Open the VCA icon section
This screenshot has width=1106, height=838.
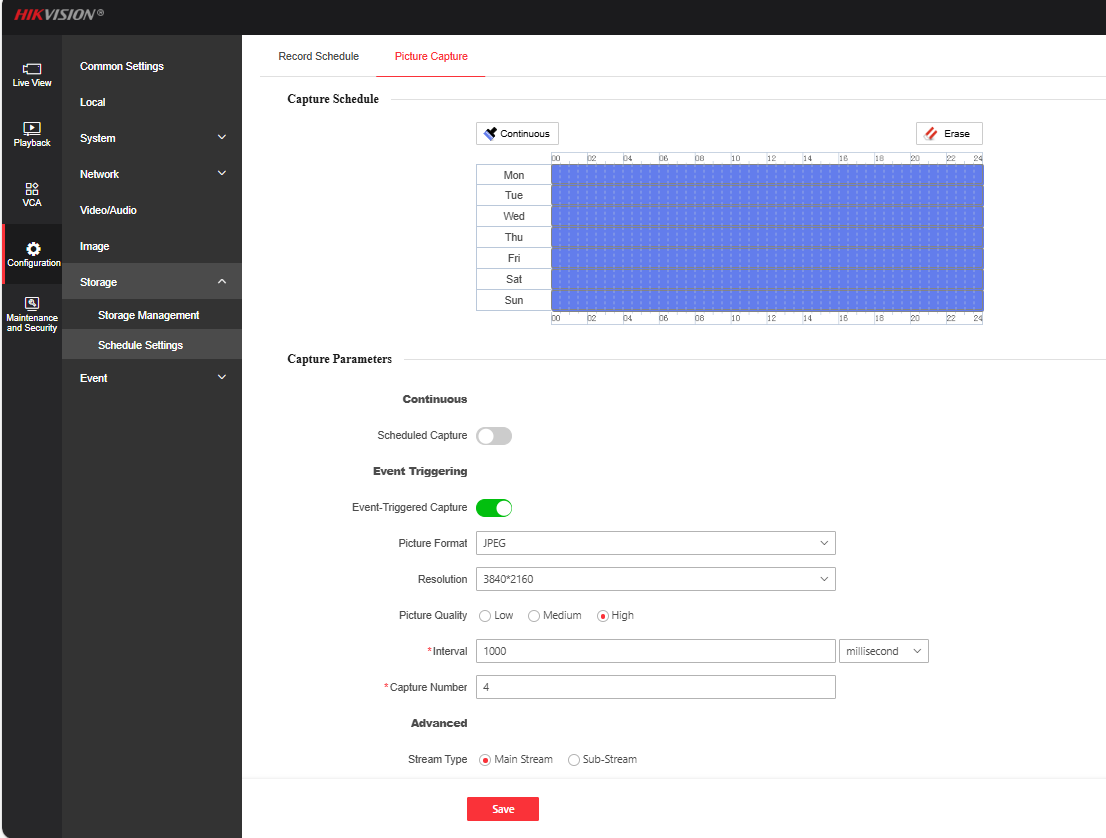[32, 194]
